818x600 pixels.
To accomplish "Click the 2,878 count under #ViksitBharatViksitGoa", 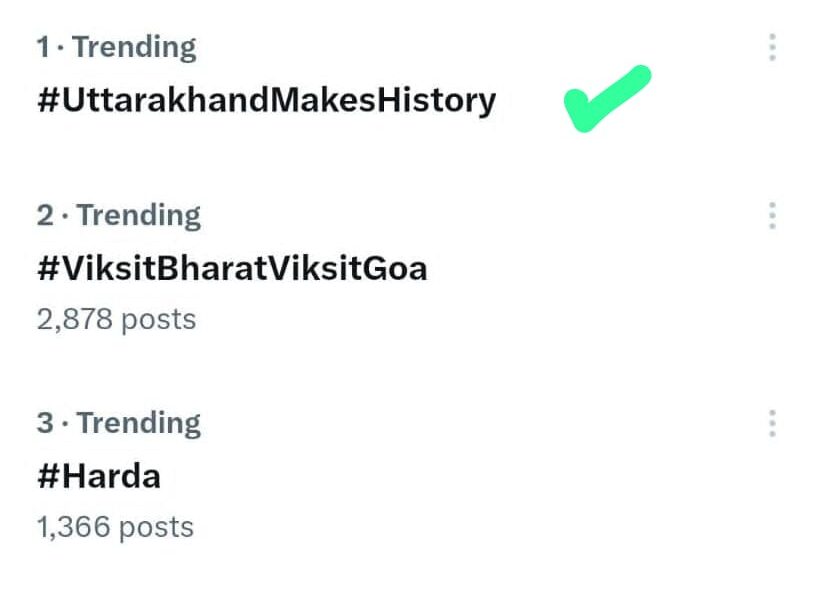I will (74, 319).
